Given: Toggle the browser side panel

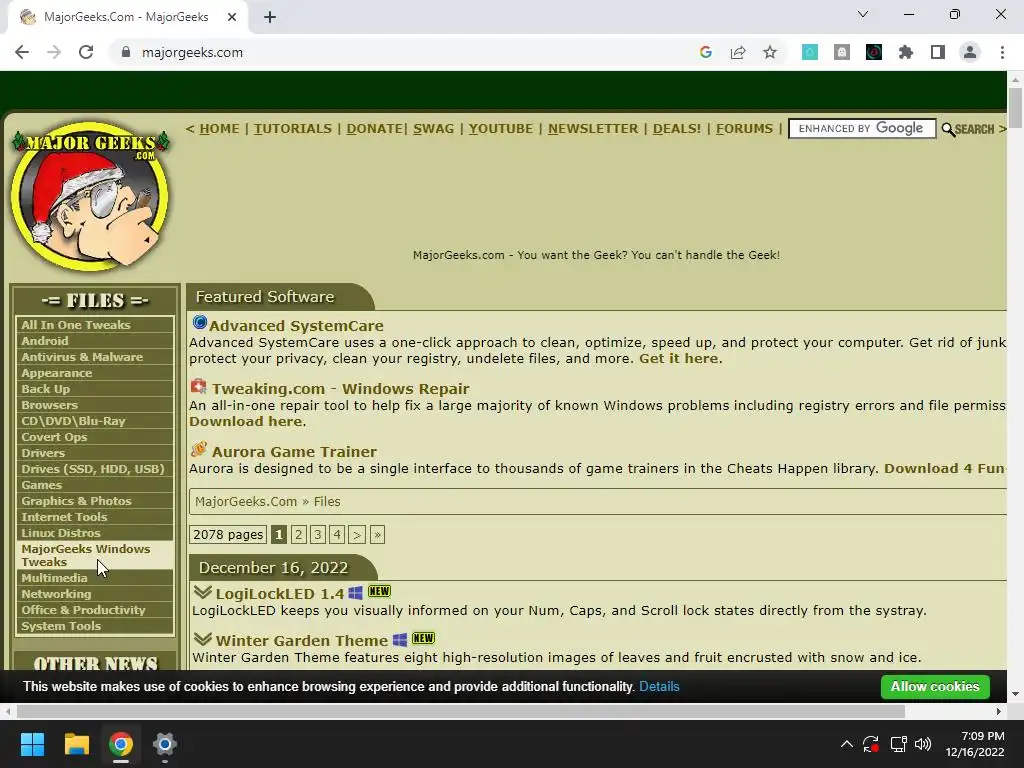Looking at the screenshot, I should [938, 52].
